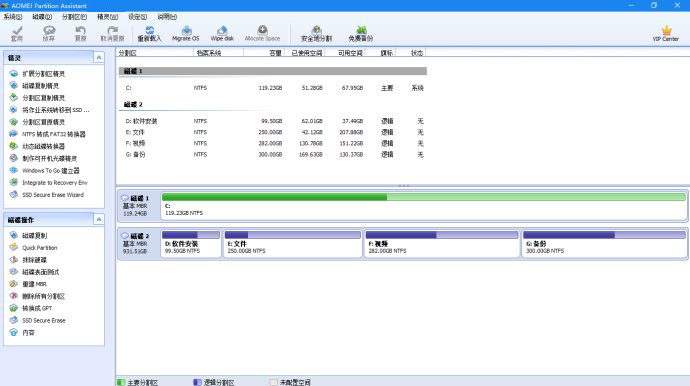
Task: Open the VIP Center crown icon
Action: tap(666, 33)
